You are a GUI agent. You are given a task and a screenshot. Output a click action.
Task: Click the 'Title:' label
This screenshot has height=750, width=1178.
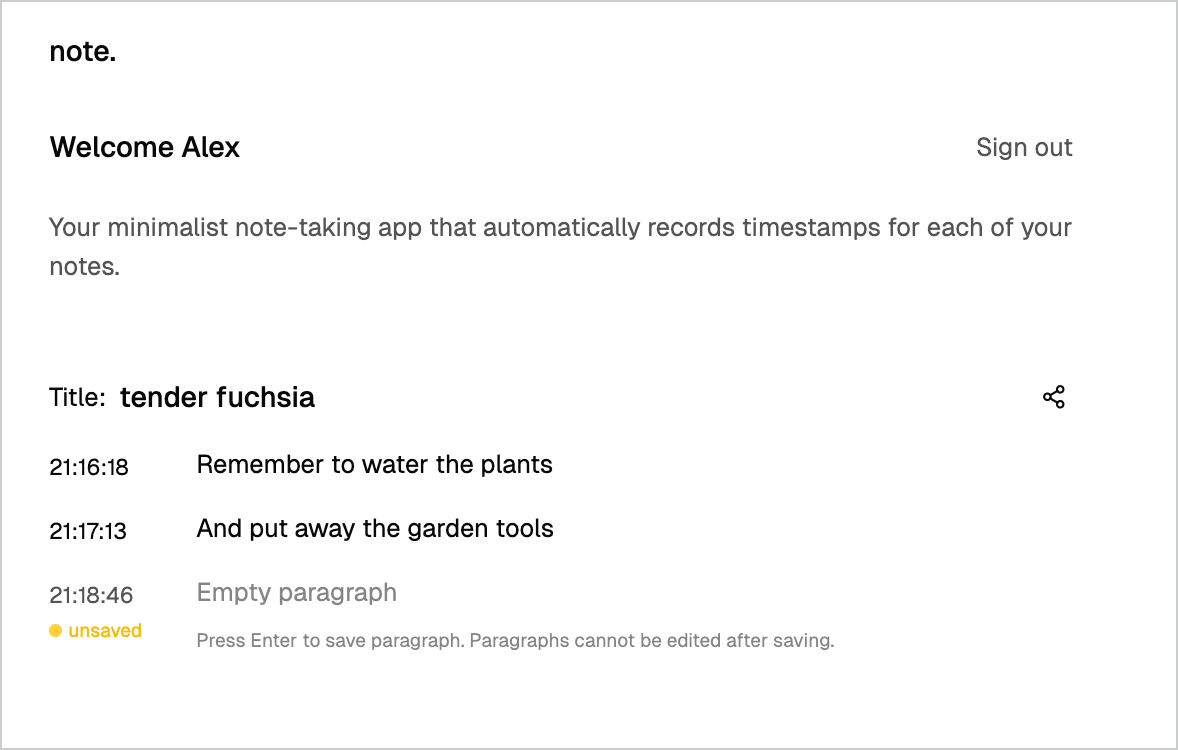[78, 397]
